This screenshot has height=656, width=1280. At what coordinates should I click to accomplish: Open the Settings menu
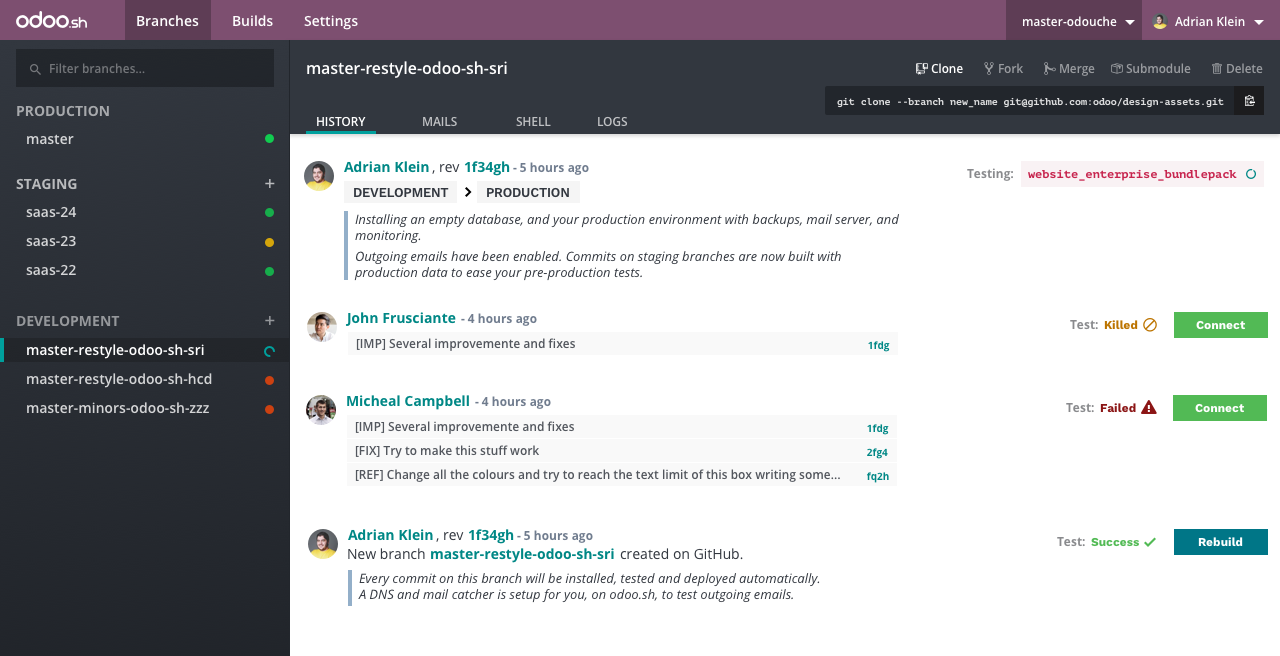click(330, 20)
